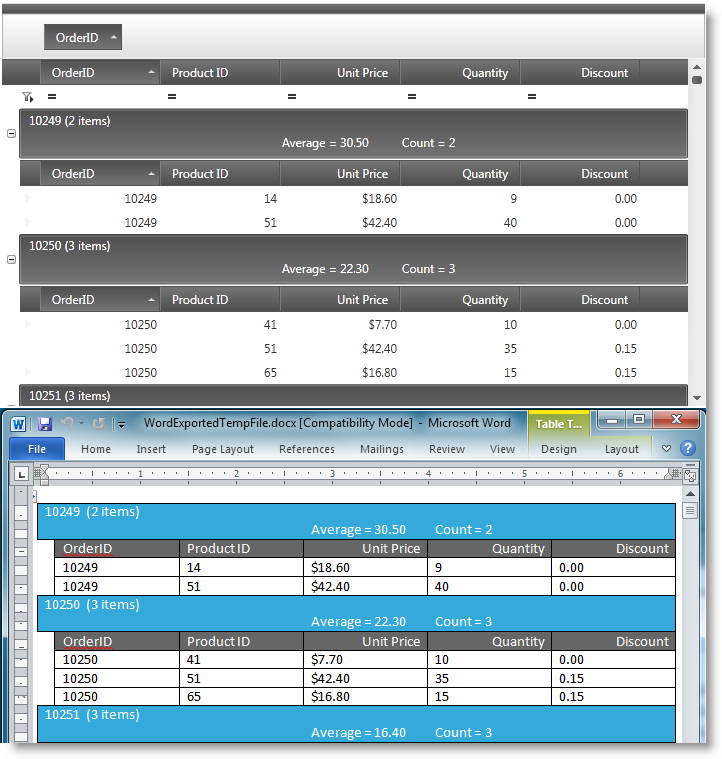
Task: Toggle sort on the OrderID group panel chip
Action: pos(83,38)
